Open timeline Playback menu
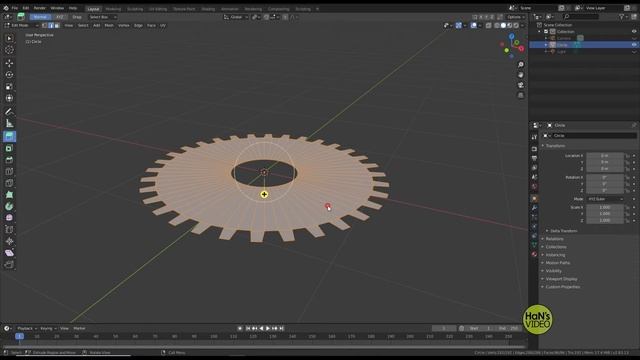 click(x=27, y=328)
